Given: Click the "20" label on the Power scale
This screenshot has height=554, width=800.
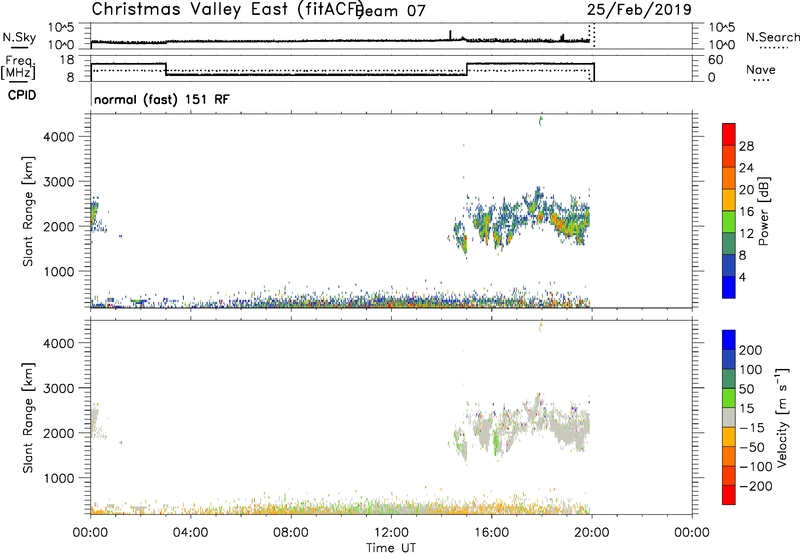Looking at the screenshot, I should tap(746, 190).
